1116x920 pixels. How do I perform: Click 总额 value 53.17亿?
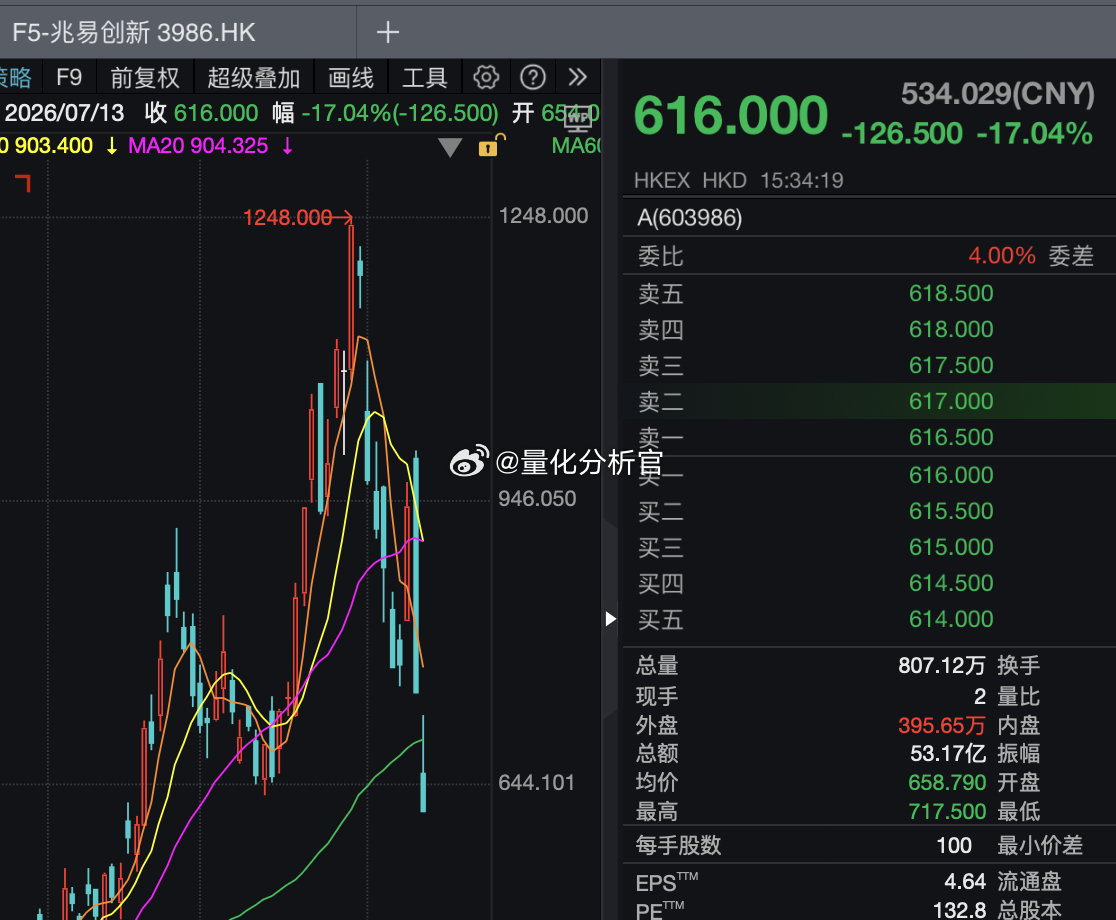[x=947, y=754]
